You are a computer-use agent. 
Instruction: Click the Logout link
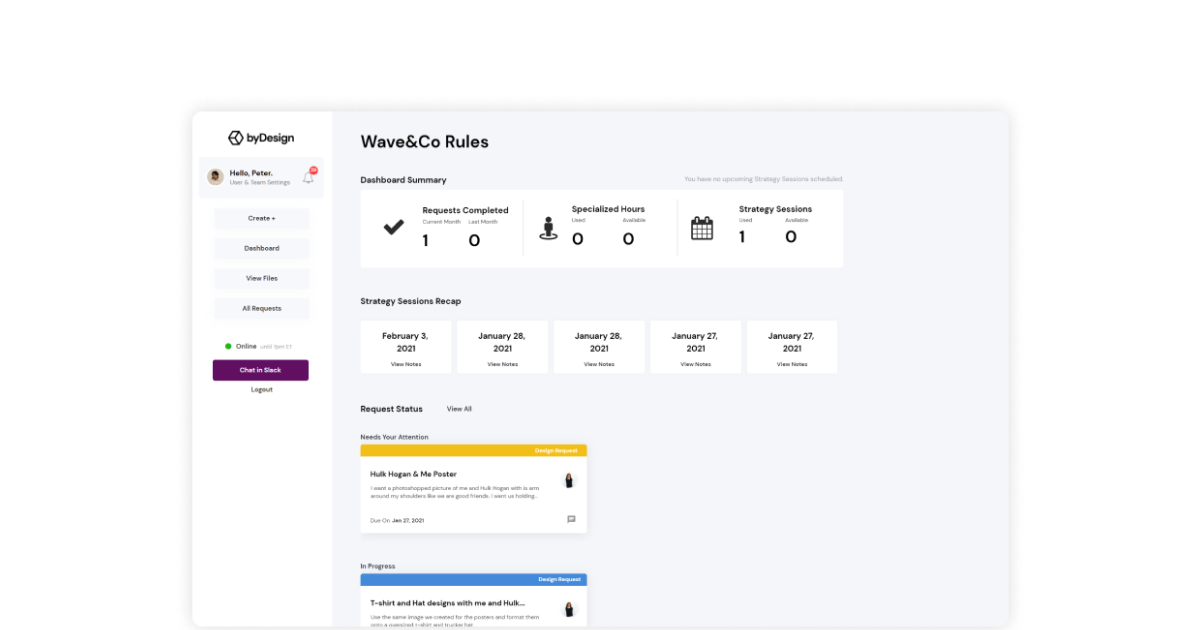(261, 390)
